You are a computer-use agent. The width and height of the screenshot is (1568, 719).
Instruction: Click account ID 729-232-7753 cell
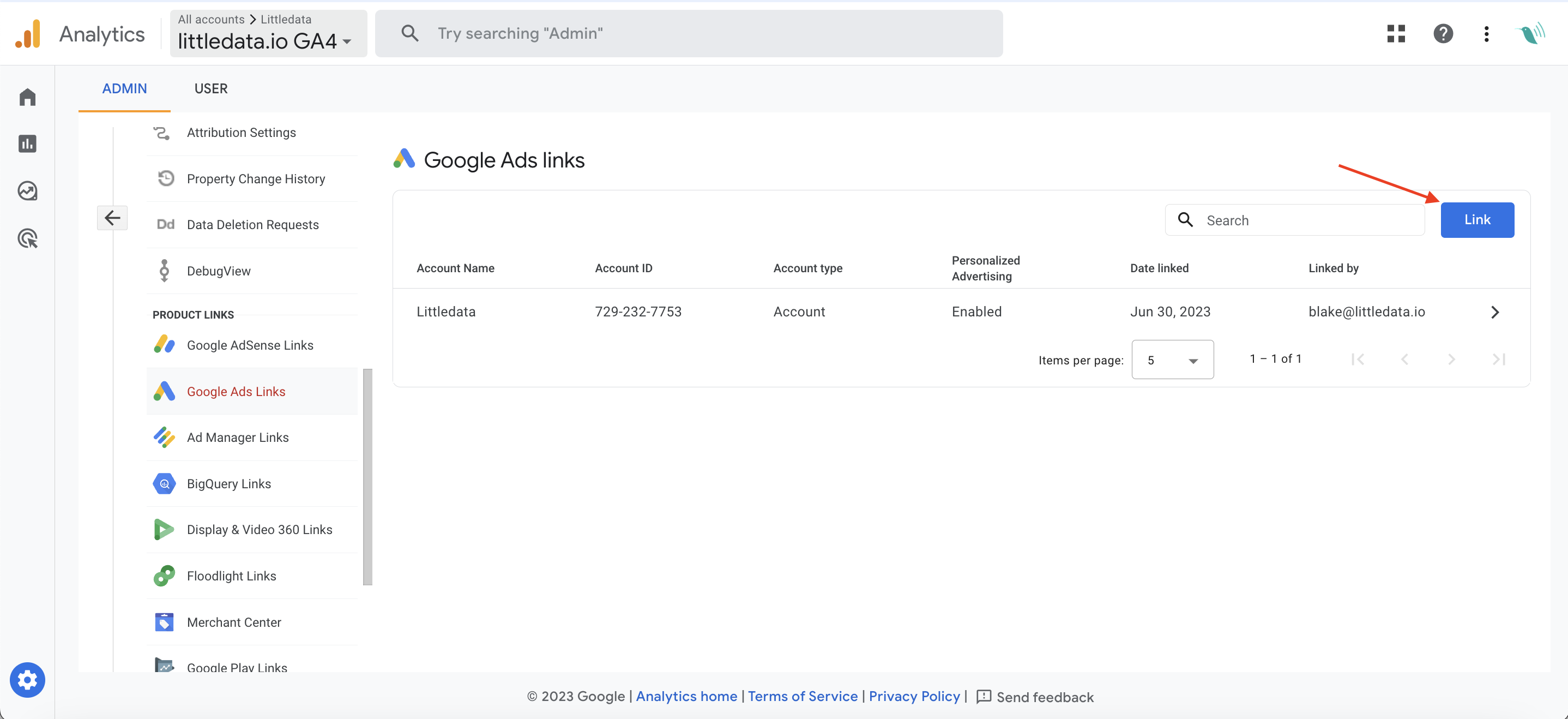point(638,311)
